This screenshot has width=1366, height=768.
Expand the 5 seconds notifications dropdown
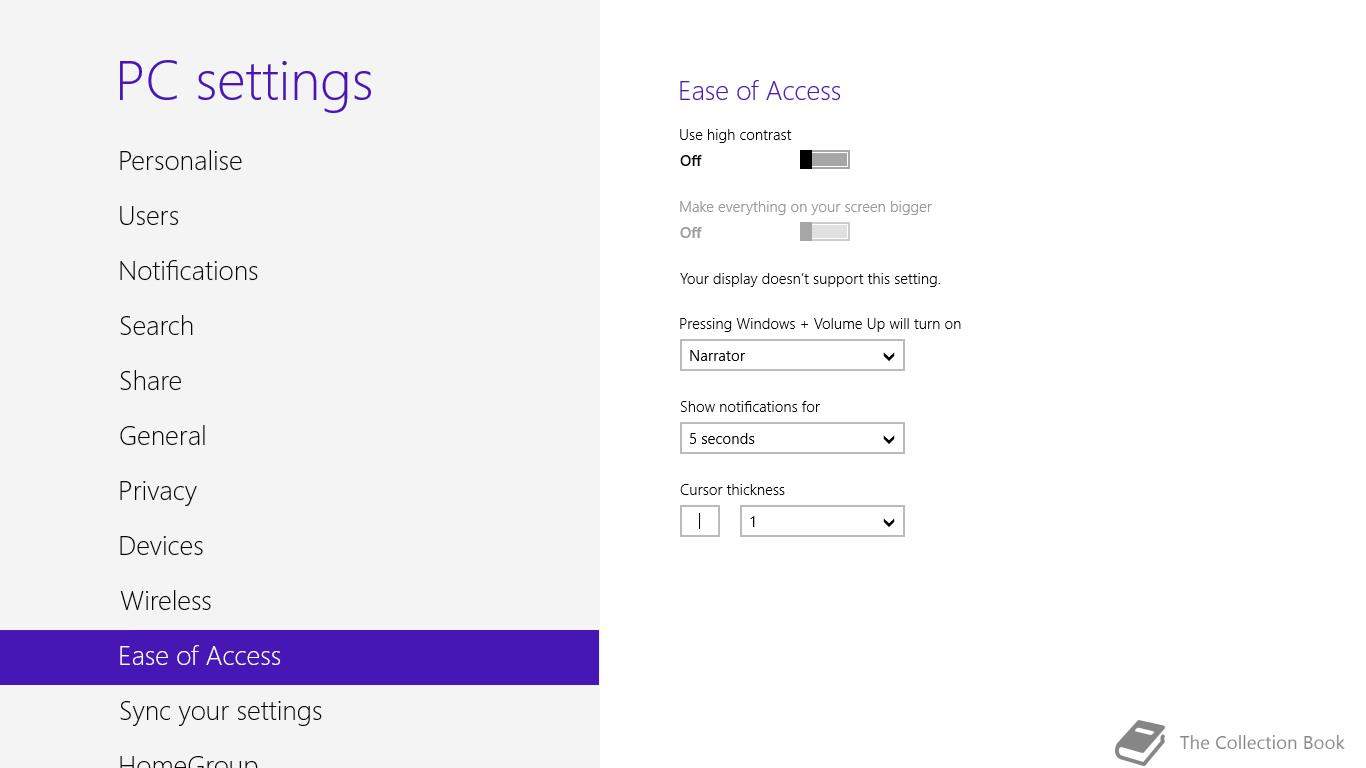click(x=792, y=439)
